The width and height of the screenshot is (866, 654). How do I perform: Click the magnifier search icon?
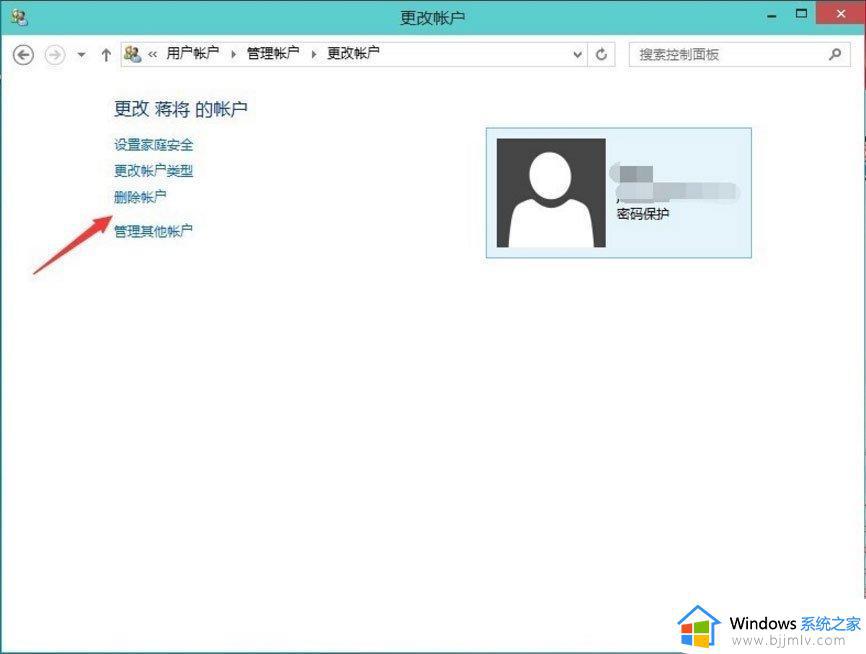click(835, 54)
